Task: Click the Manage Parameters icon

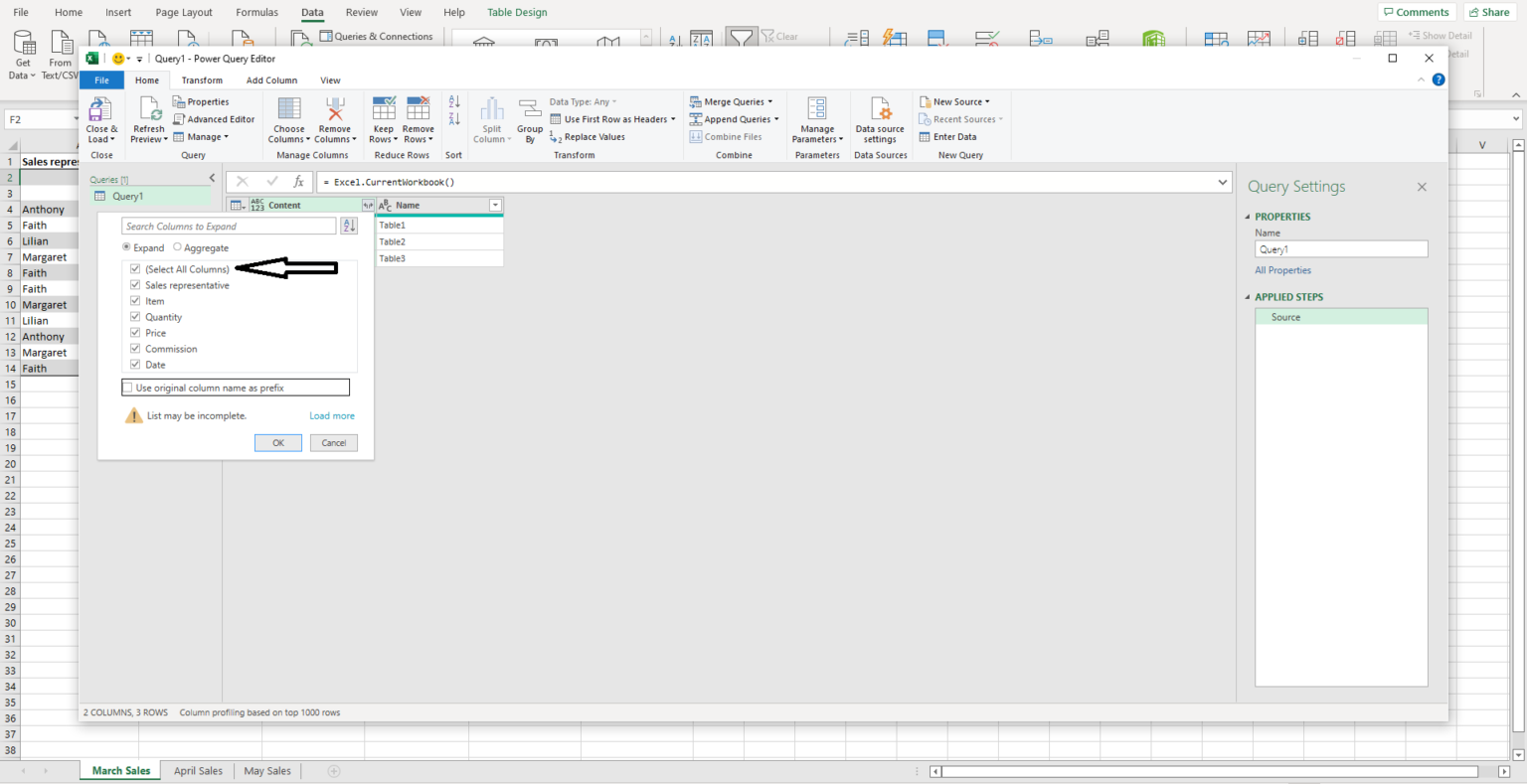Action: [817, 109]
